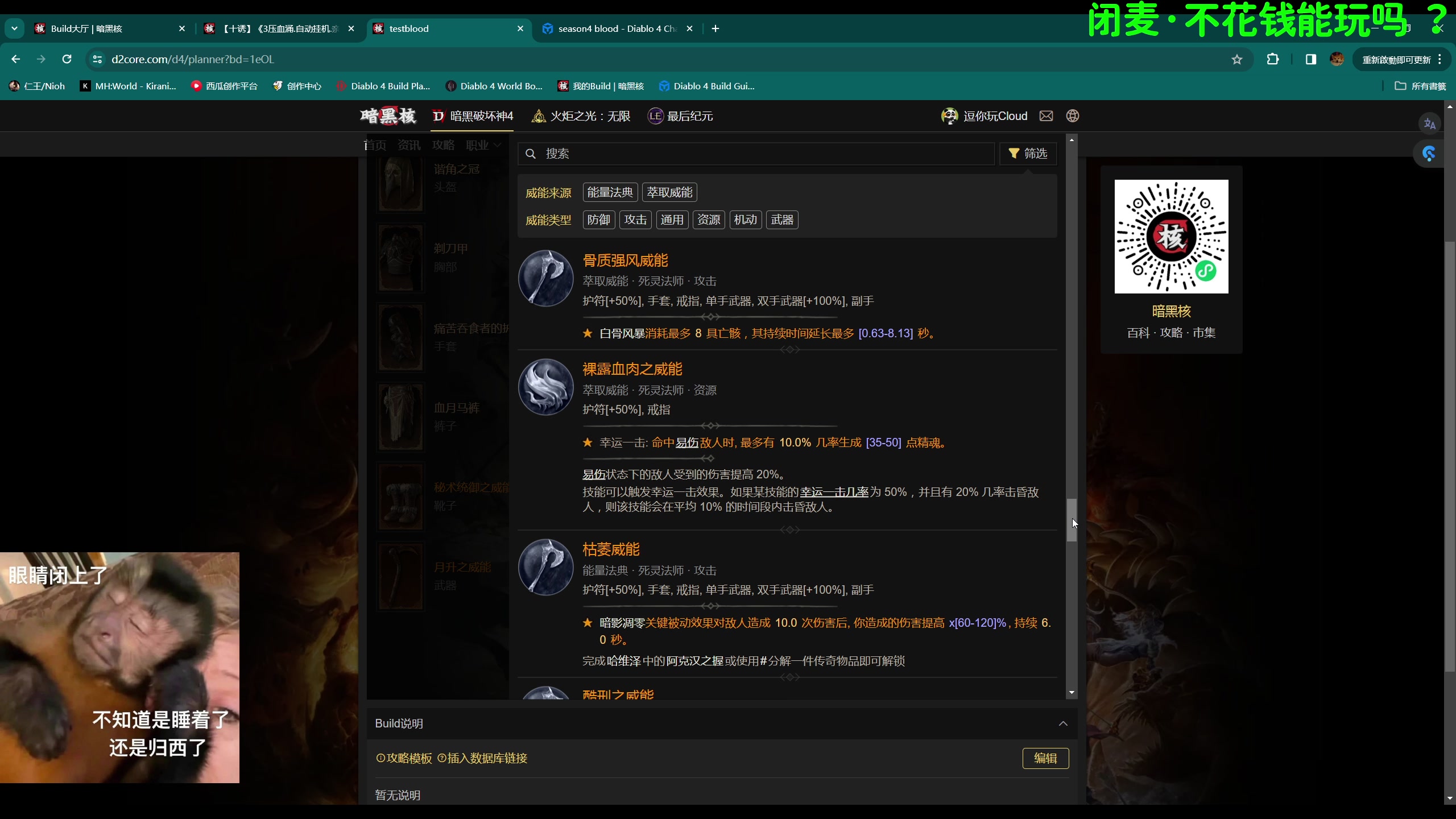This screenshot has width=1456, height=819.
Task: Toggle the 能量法典 source filter tag
Action: (x=610, y=192)
